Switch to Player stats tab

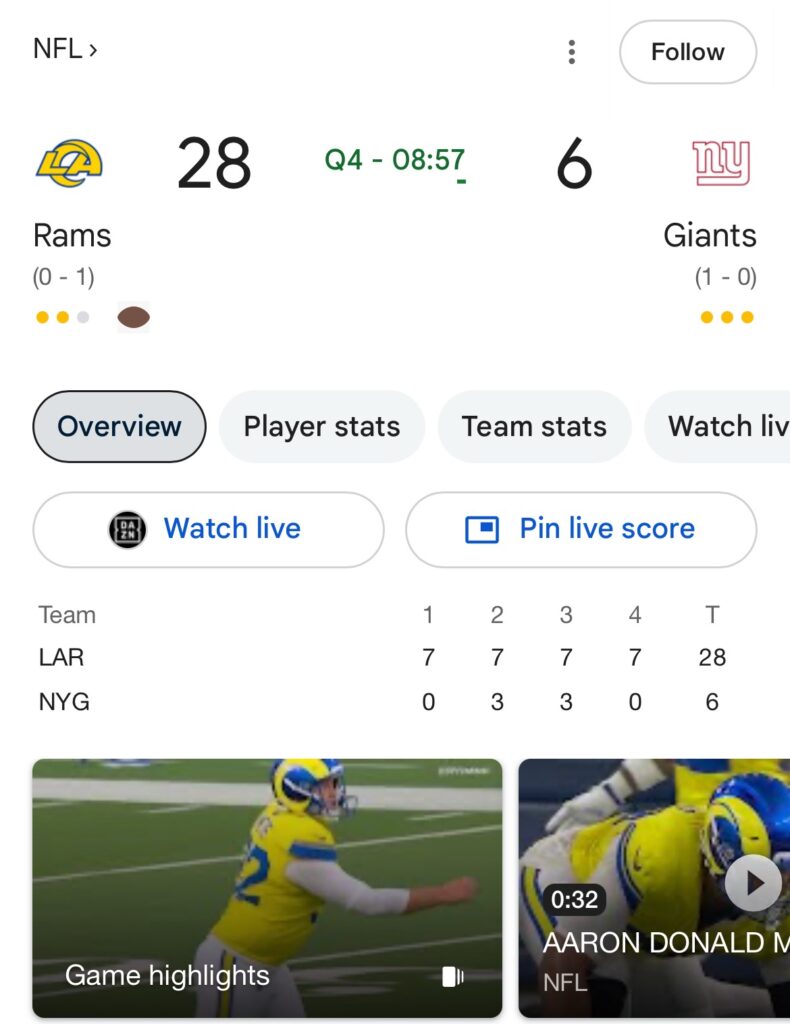(x=322, y=426)
